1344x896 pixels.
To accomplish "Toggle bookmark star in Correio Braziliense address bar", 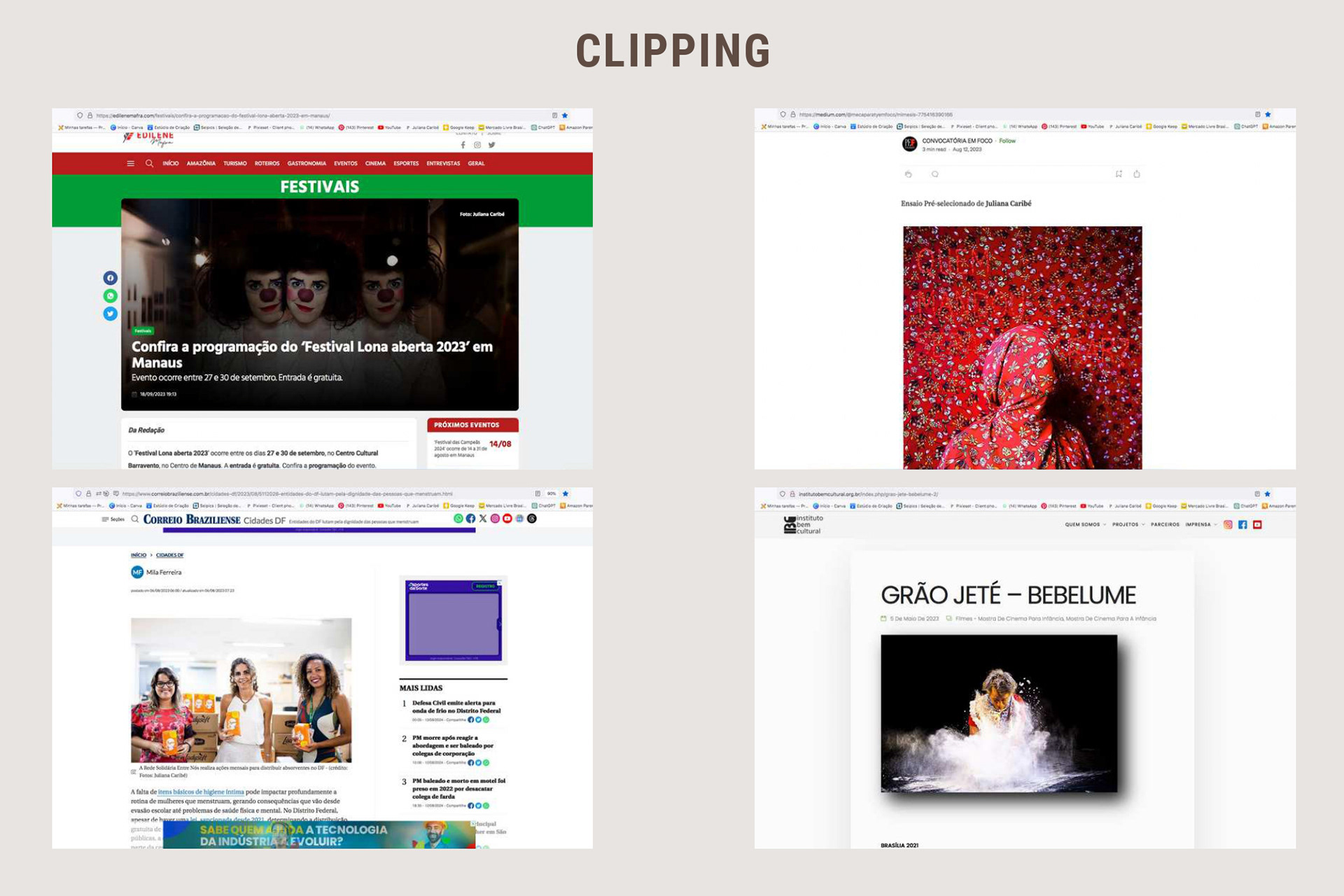I will (x=566, y=493).
